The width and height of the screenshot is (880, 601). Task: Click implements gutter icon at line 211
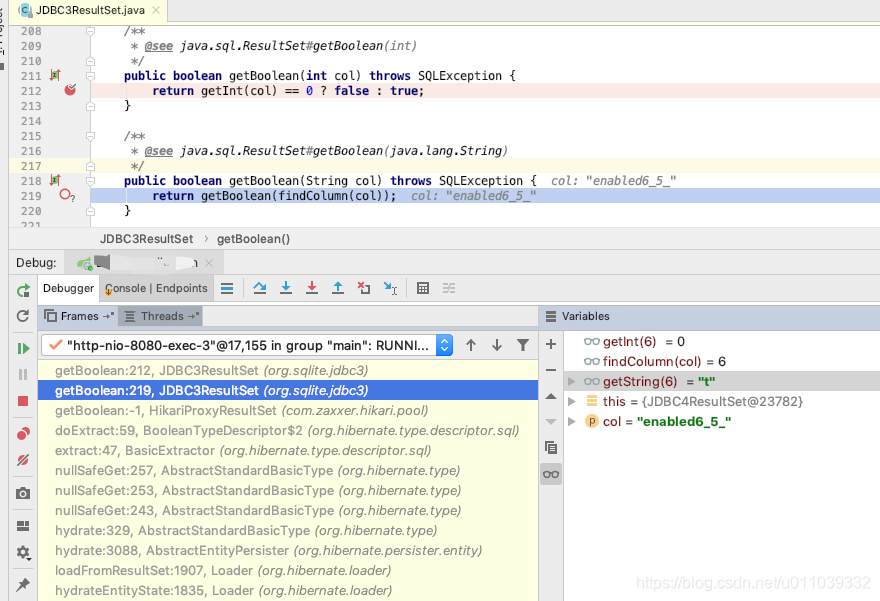point(55,75)
